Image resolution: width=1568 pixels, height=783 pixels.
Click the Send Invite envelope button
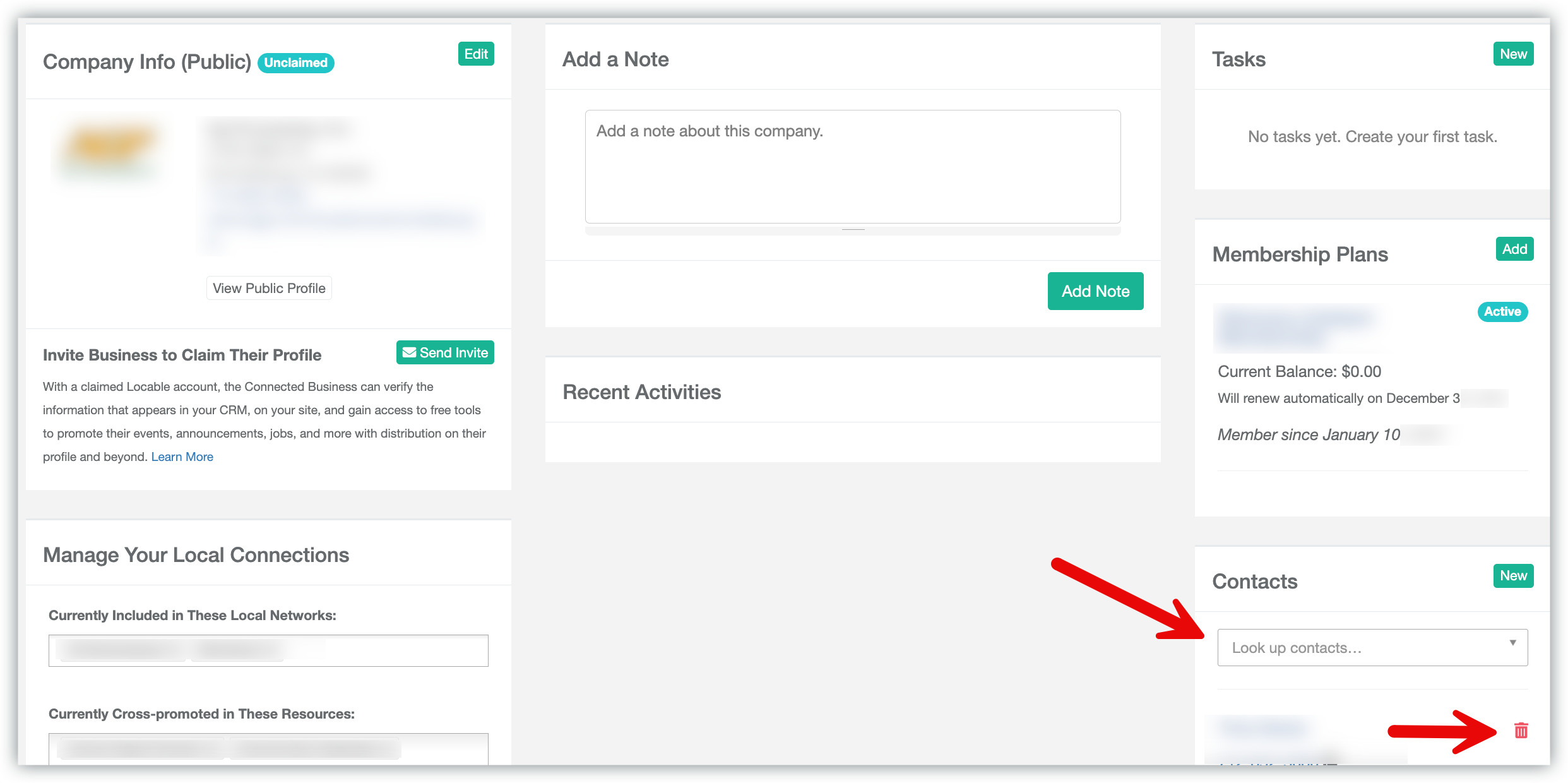point(445,352)
